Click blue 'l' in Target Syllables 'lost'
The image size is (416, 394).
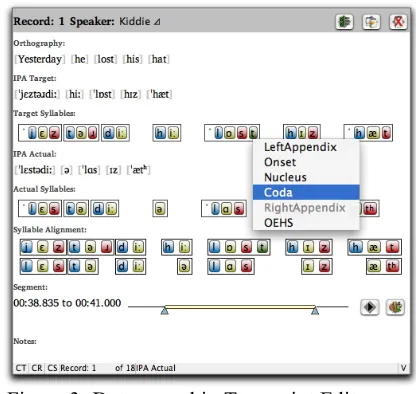(x=218, y=133)
